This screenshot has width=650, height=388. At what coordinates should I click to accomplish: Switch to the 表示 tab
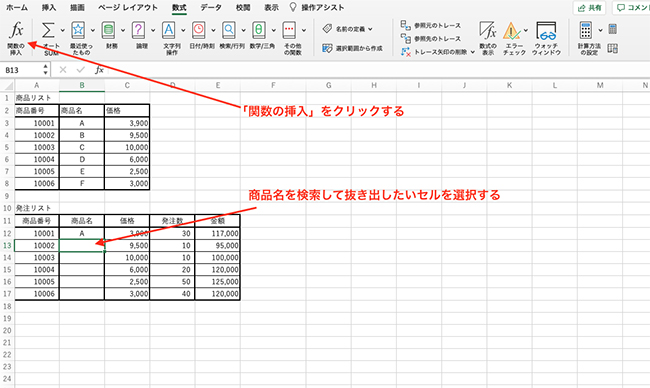tap(272, 7)
